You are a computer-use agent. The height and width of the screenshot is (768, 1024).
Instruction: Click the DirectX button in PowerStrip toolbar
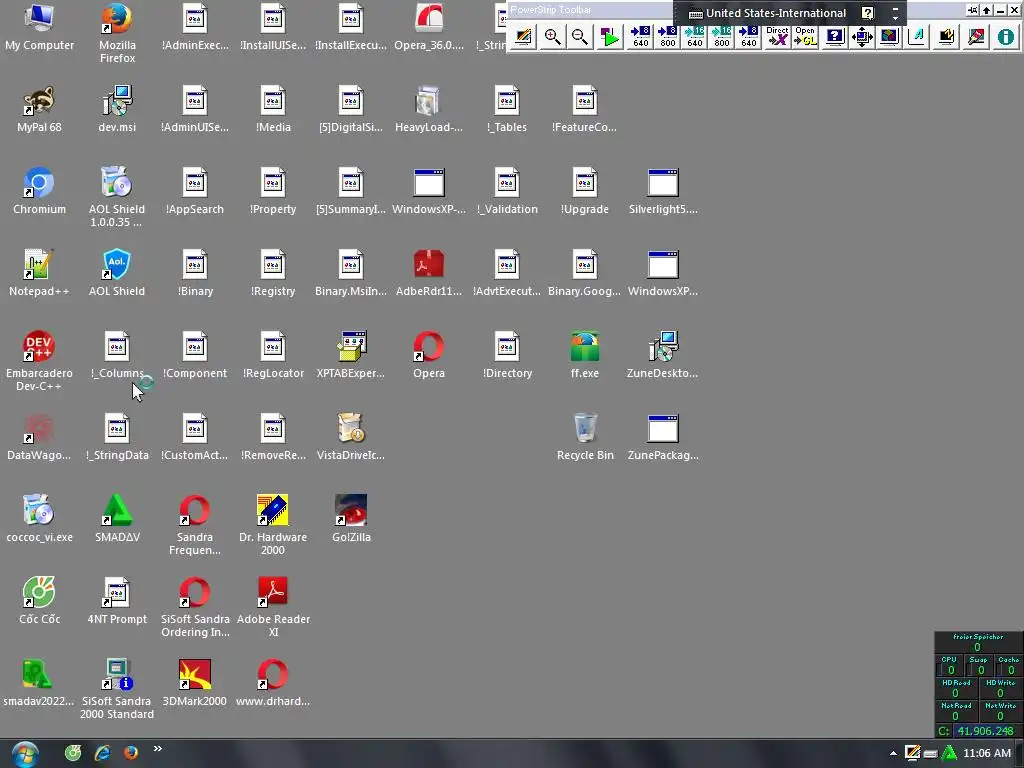coord(777,37)
